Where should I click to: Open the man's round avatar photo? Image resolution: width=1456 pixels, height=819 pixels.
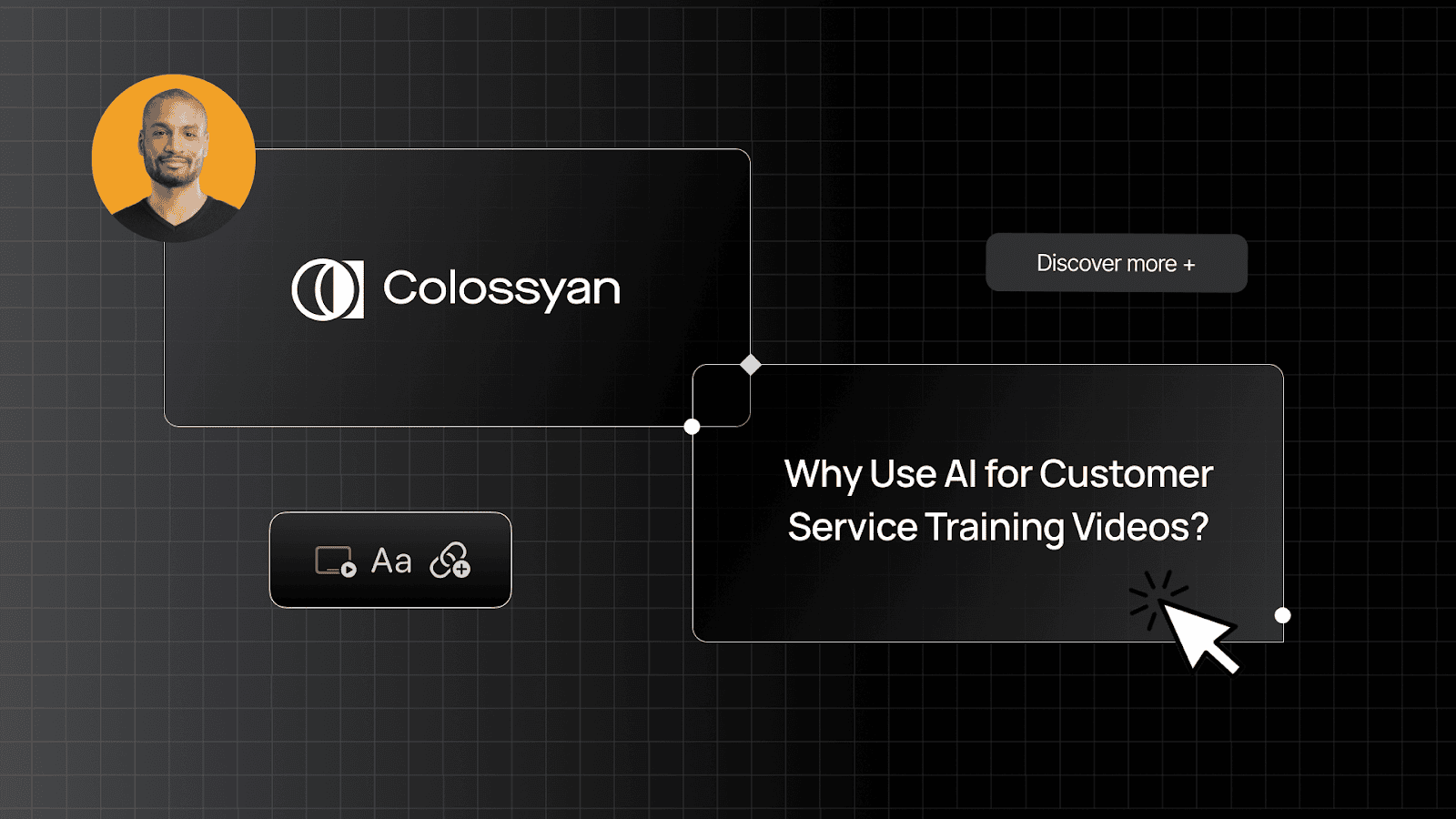tap(174, 157)
